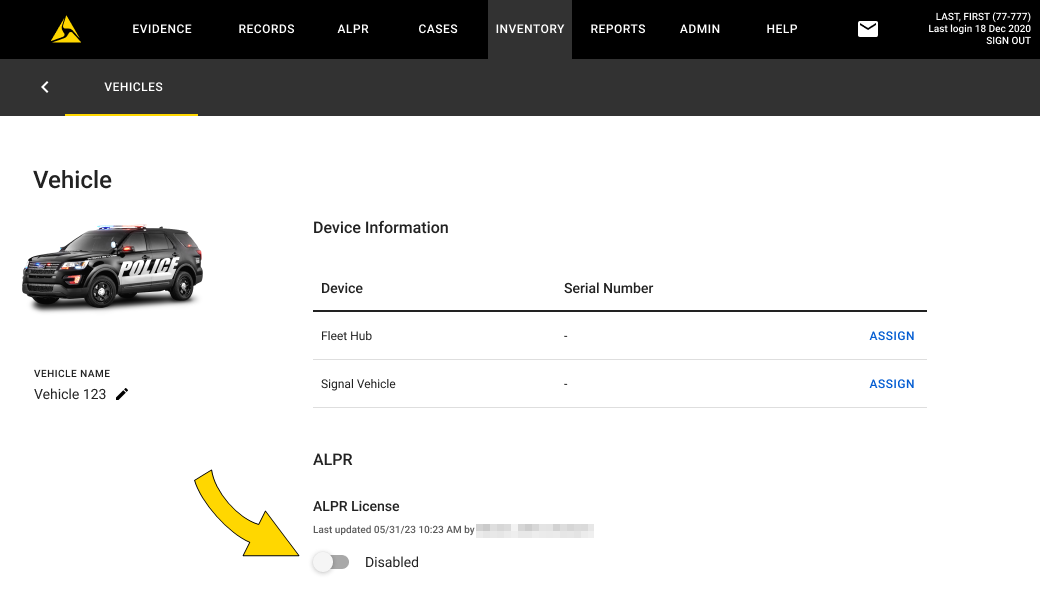Assign a Signal Vehicle device
Screen dimensions: 1040x605
pyautogui.click(x=891, y=383)
